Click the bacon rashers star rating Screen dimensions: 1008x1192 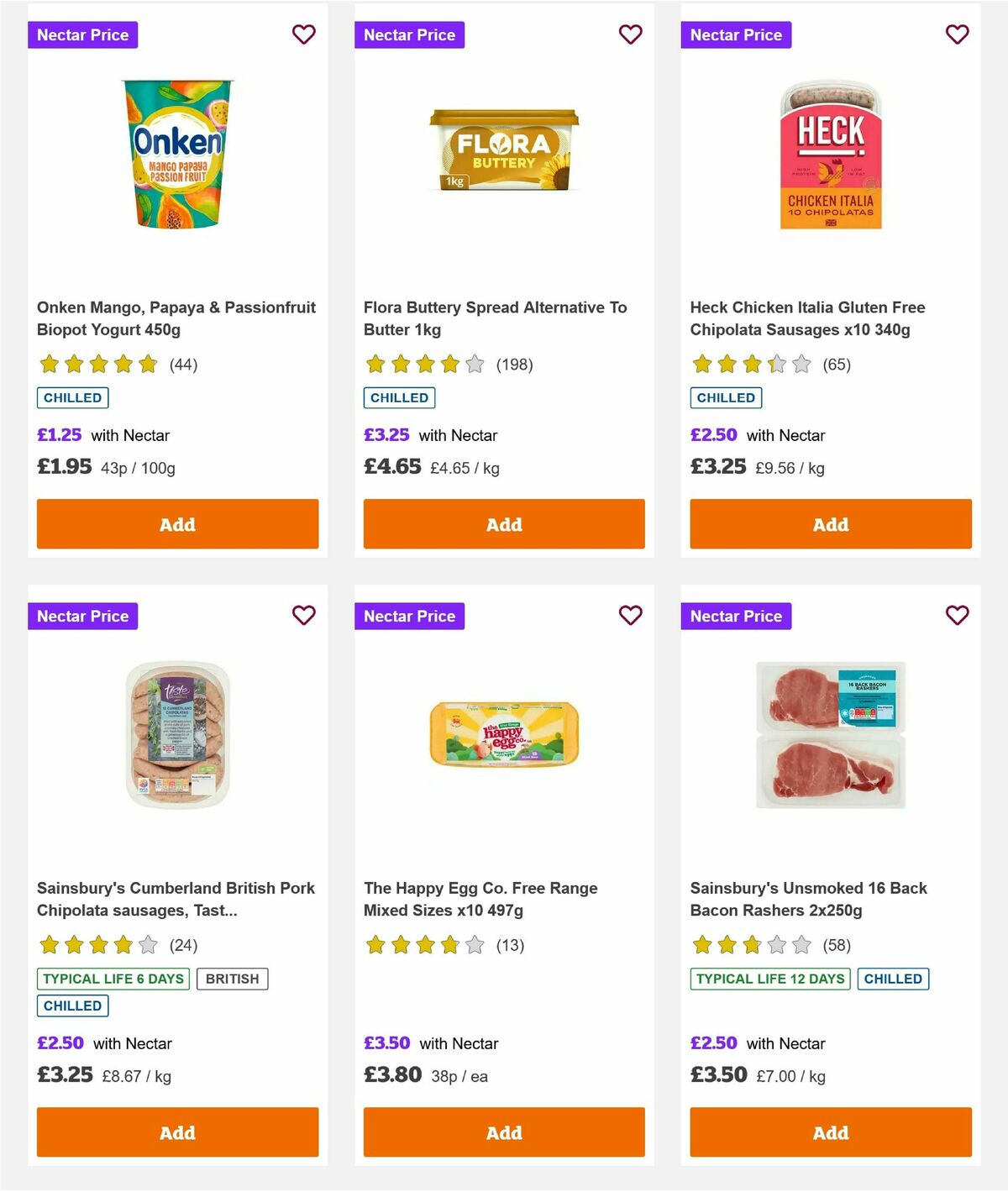(x=751, y=945)
